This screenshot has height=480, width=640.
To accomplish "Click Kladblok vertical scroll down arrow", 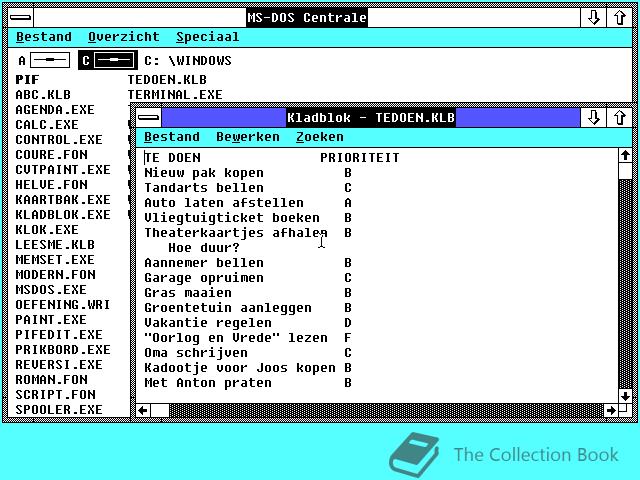I will coord(625,396).
